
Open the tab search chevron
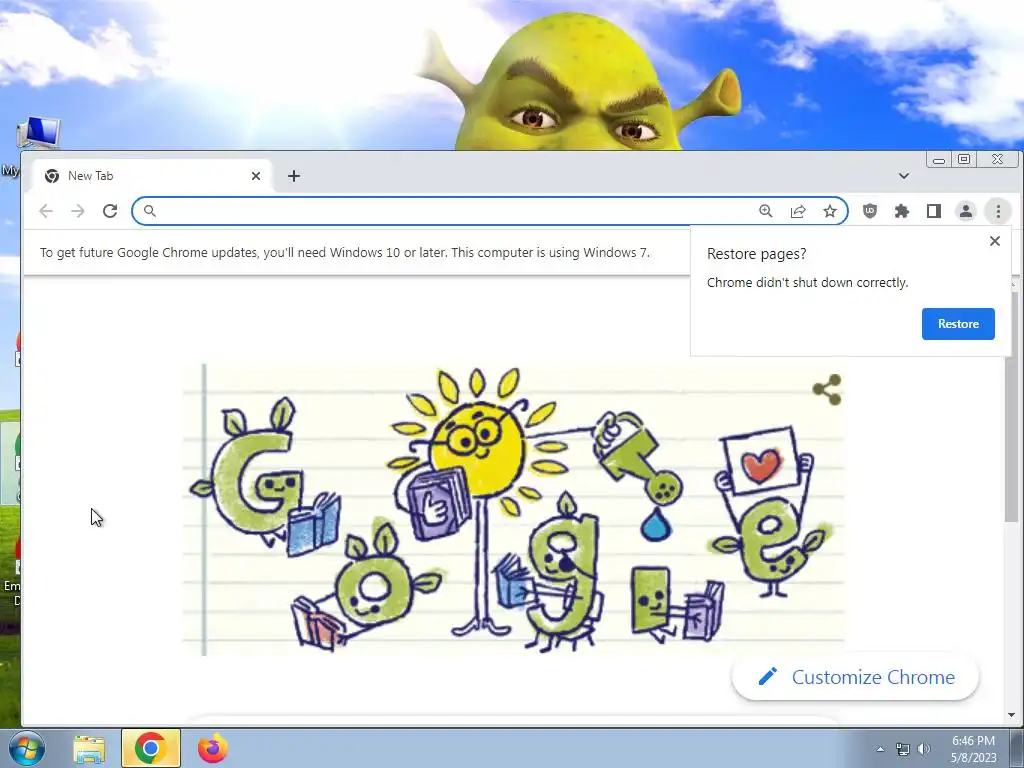(904, 176)
